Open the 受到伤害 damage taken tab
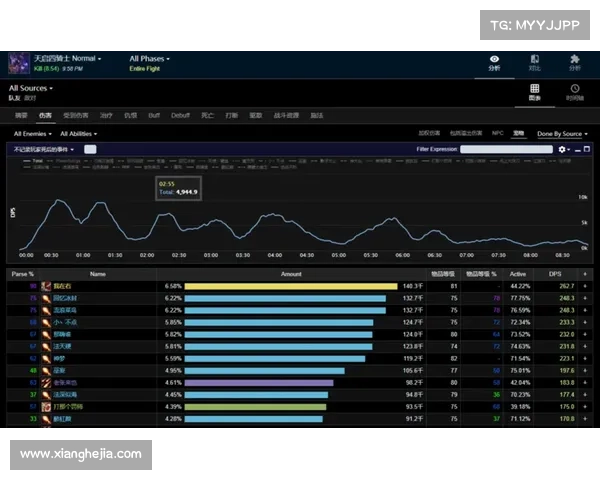Image resolution: width=600 pixels, height=480 pixels. [76, 115]
